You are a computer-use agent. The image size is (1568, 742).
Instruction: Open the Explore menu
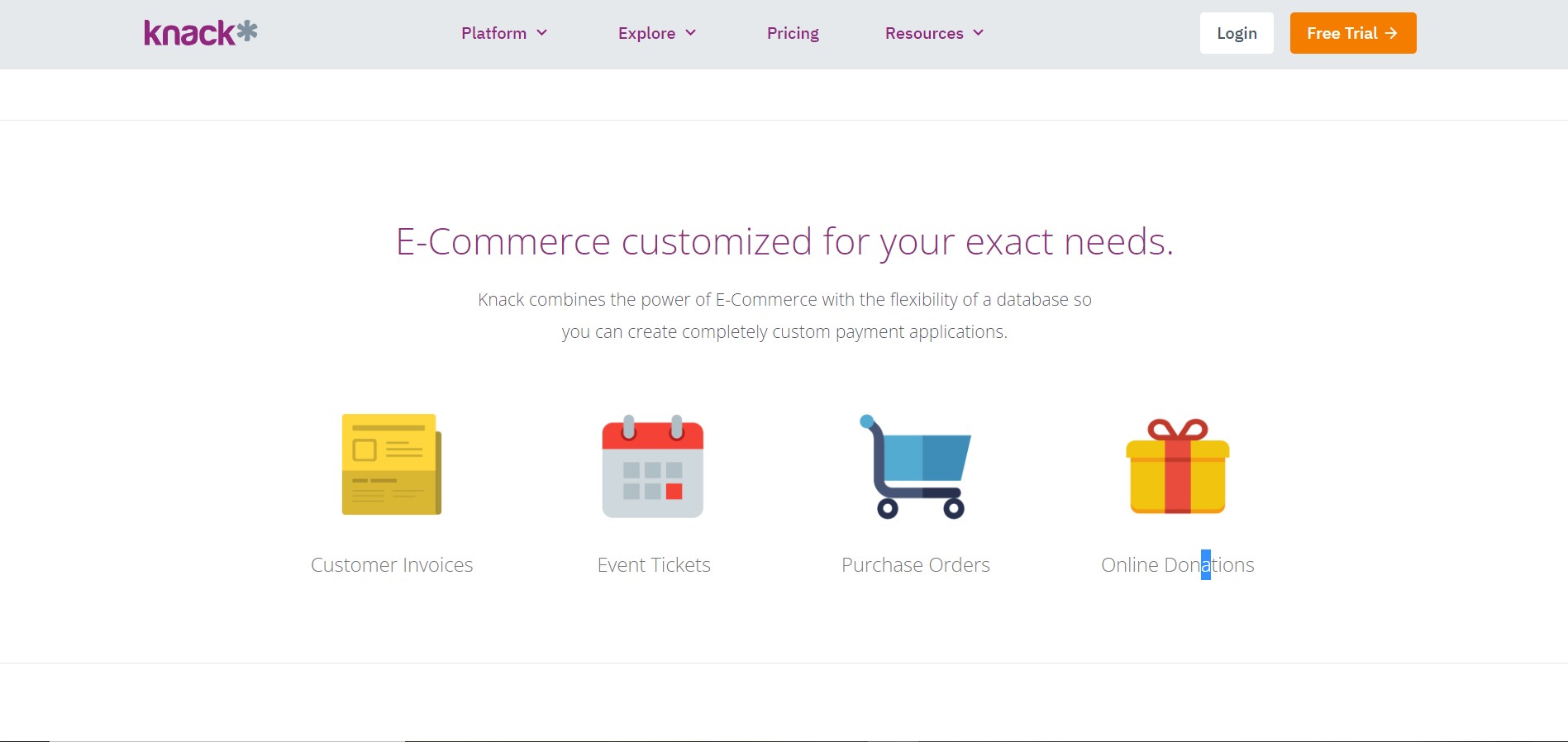click(657, 33)
